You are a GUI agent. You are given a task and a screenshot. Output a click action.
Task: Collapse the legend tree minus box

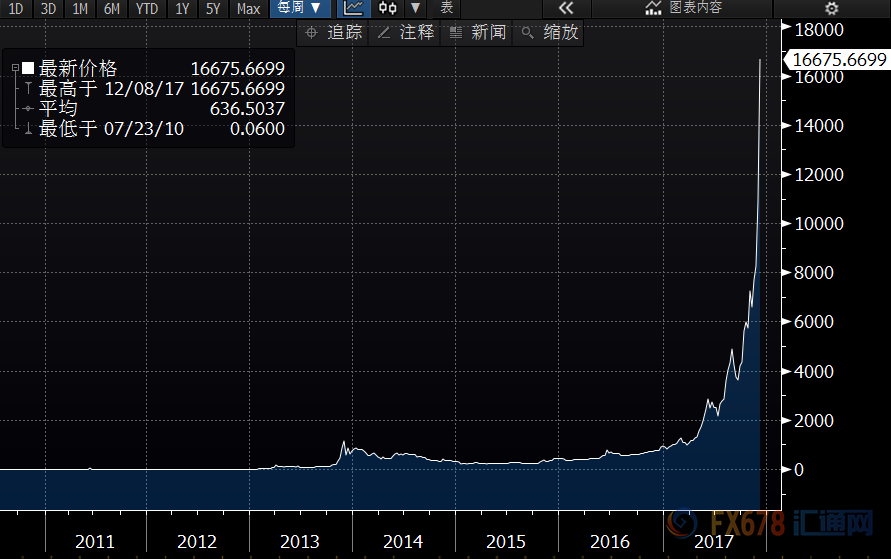(15, 69)
